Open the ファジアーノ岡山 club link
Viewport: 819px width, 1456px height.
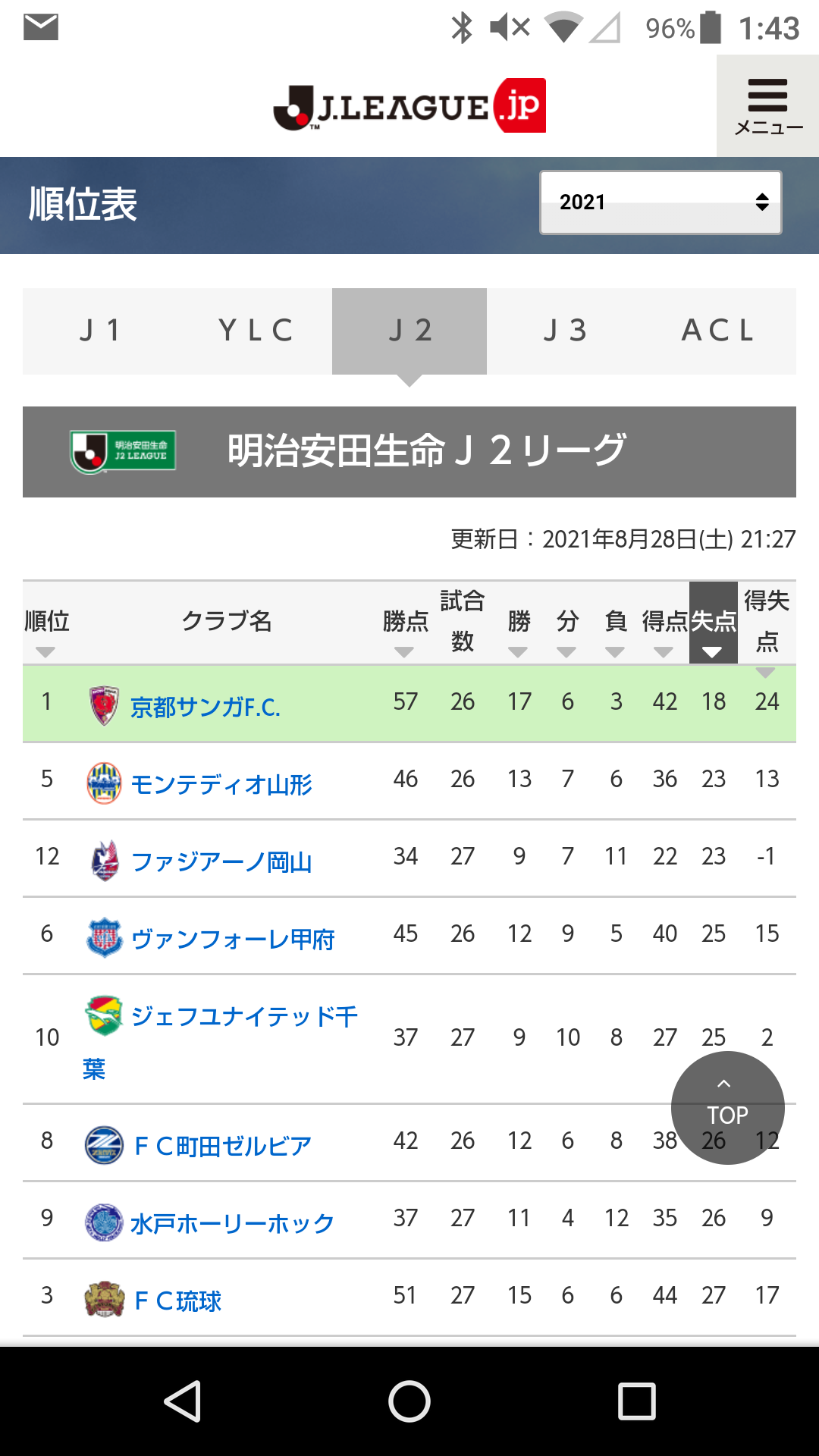click(x=221, y=862)
